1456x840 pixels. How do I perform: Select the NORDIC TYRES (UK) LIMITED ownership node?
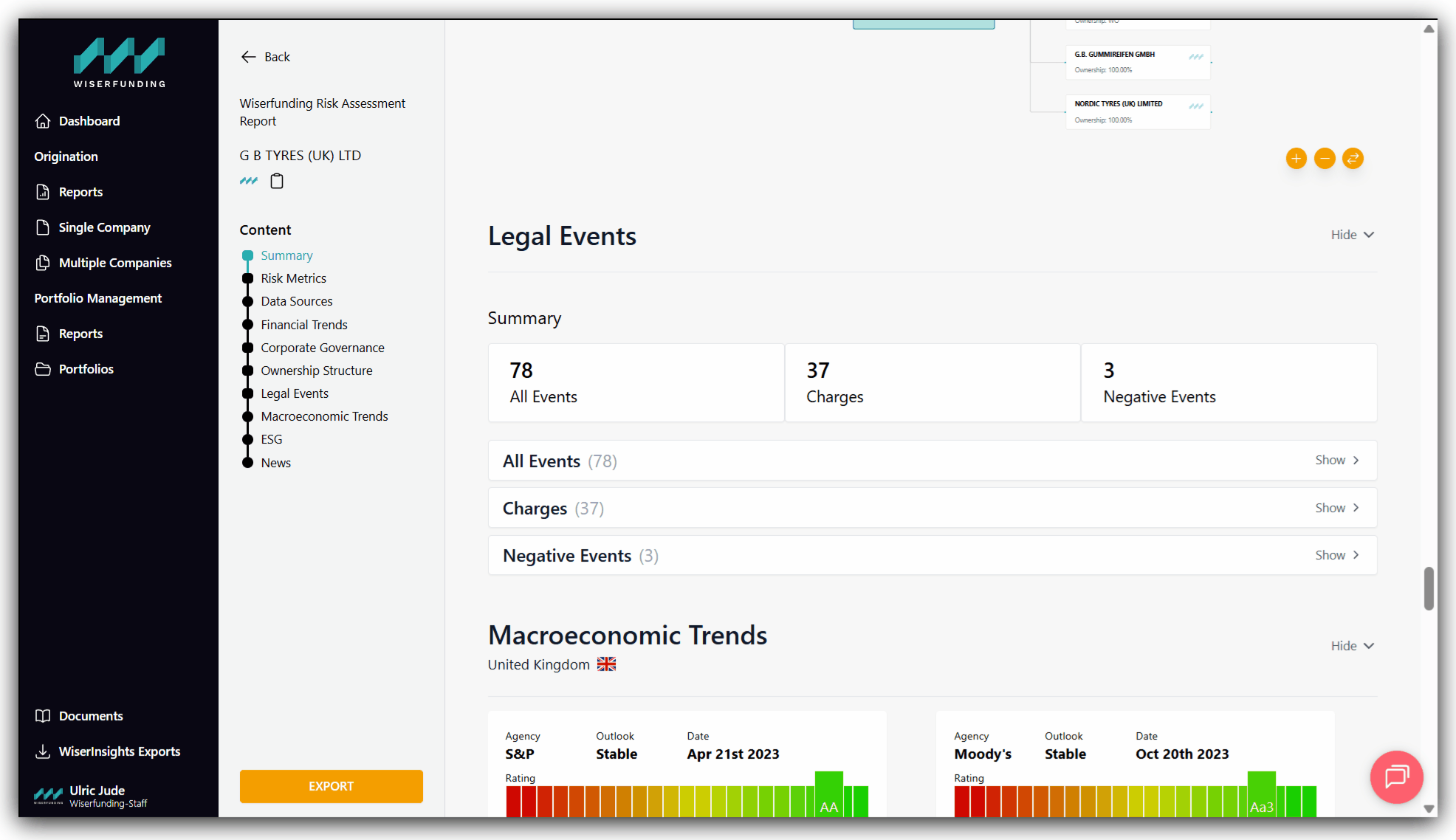[1138, 111]
